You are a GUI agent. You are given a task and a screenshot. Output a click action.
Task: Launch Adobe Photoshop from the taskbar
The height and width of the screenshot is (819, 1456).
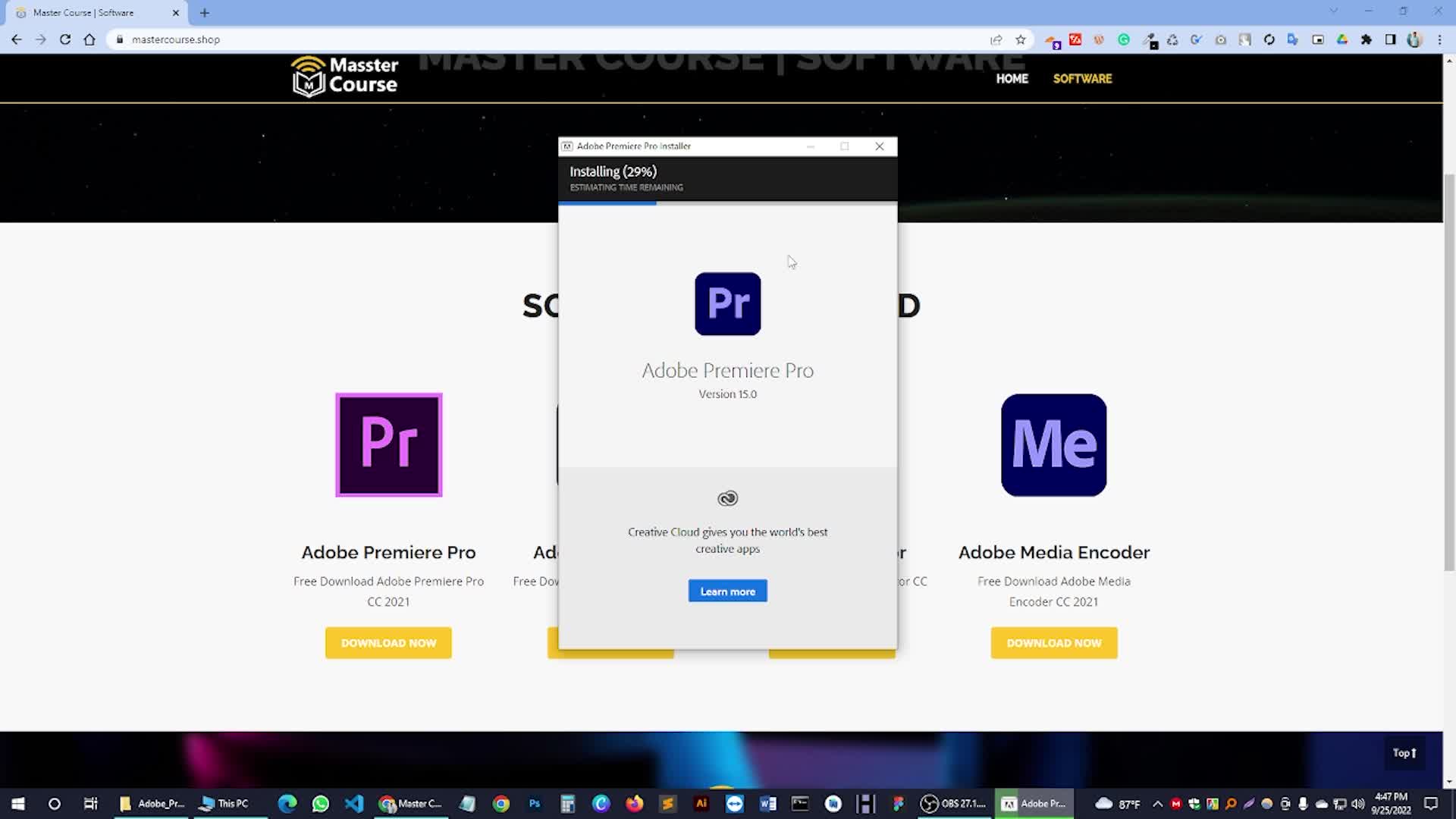click(x=535, y=804)
